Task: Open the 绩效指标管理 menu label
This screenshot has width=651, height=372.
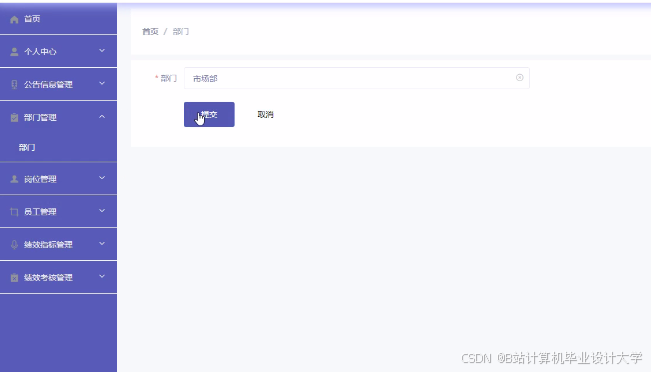Action: tap(48, 245)
